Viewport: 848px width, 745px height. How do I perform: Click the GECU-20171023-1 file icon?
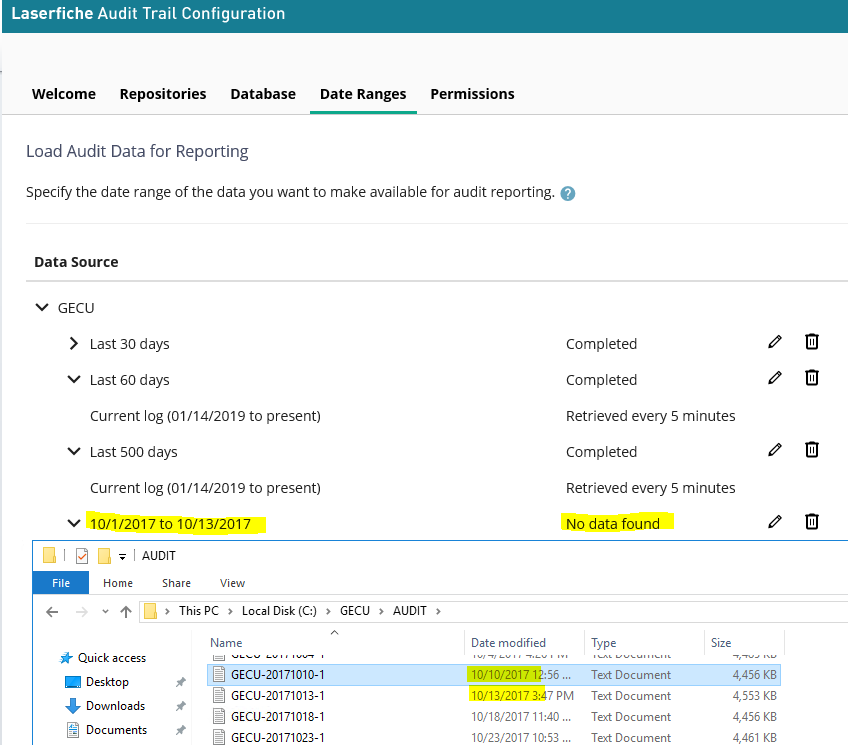click(219, 737)
